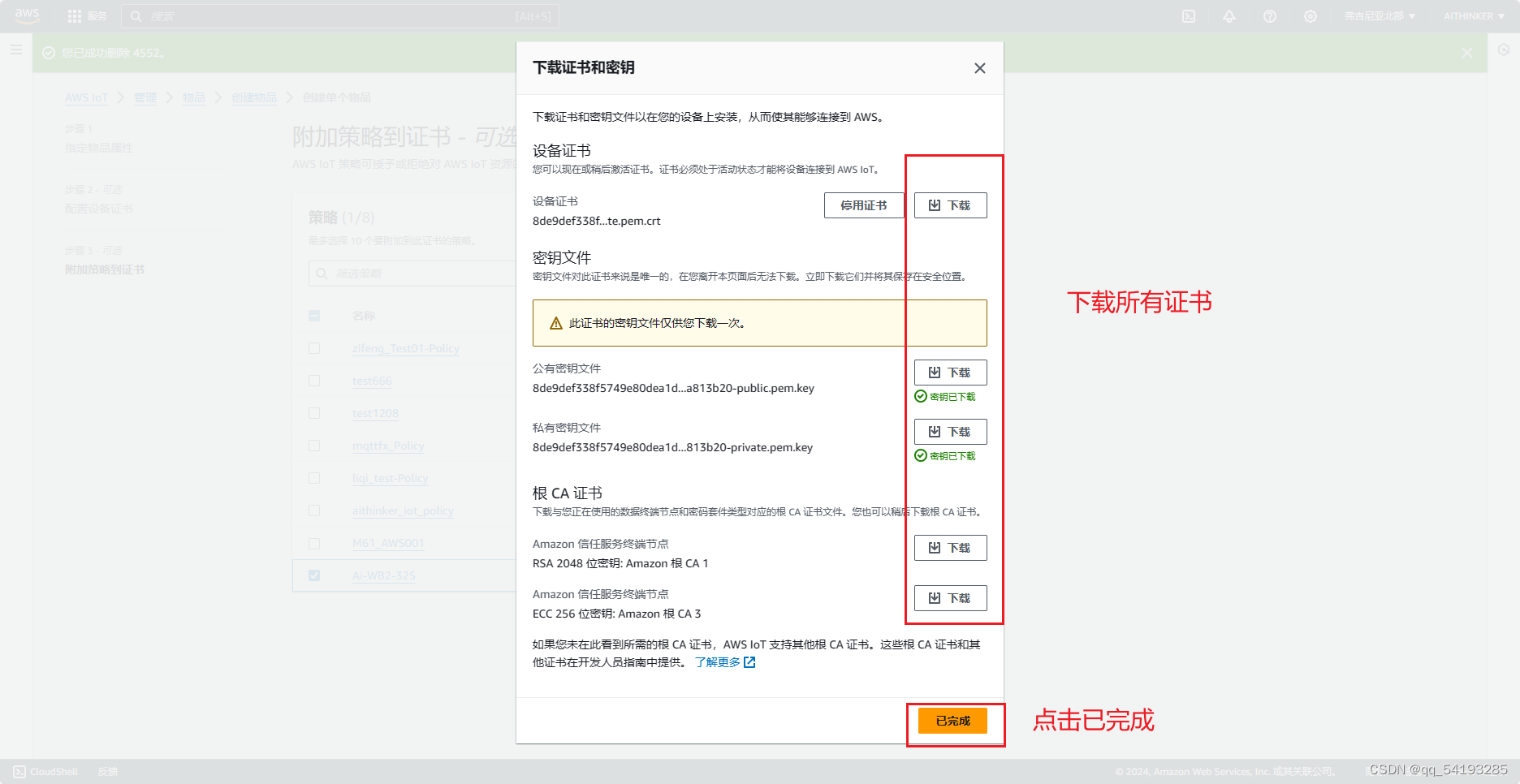The image size is (1520, 784).
Task: Open the test1208 policy link
Action: tap(375, 413)
